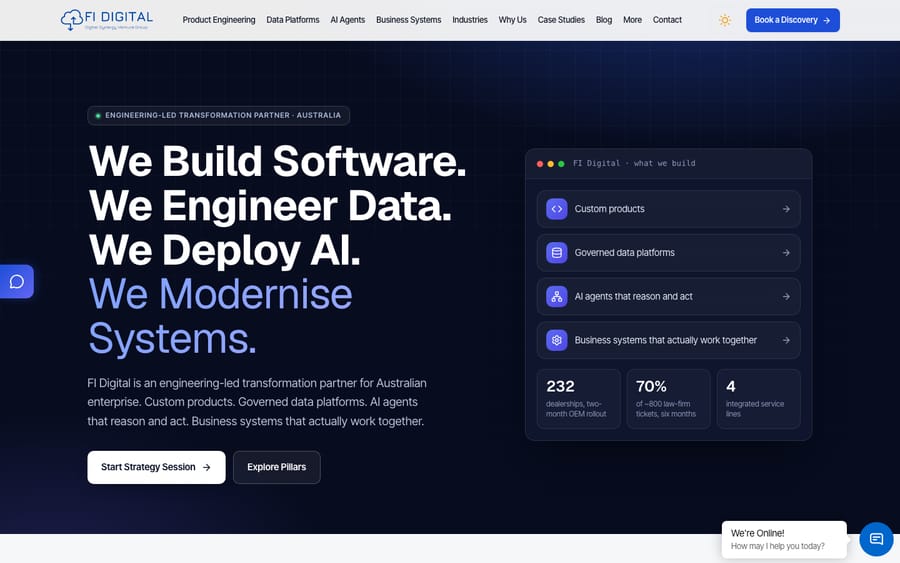
Task: Click the green dot in the card header
Action: pyautogui.click(x=561, y=164)
